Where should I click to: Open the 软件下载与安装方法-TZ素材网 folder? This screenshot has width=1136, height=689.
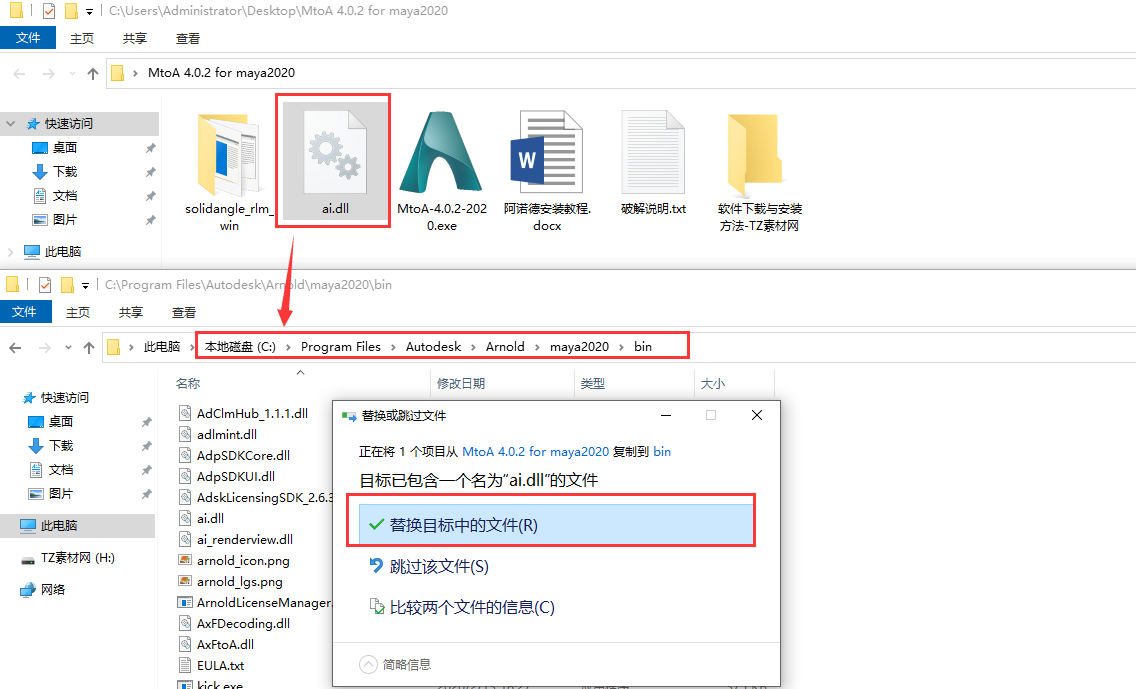click(759, 172)
